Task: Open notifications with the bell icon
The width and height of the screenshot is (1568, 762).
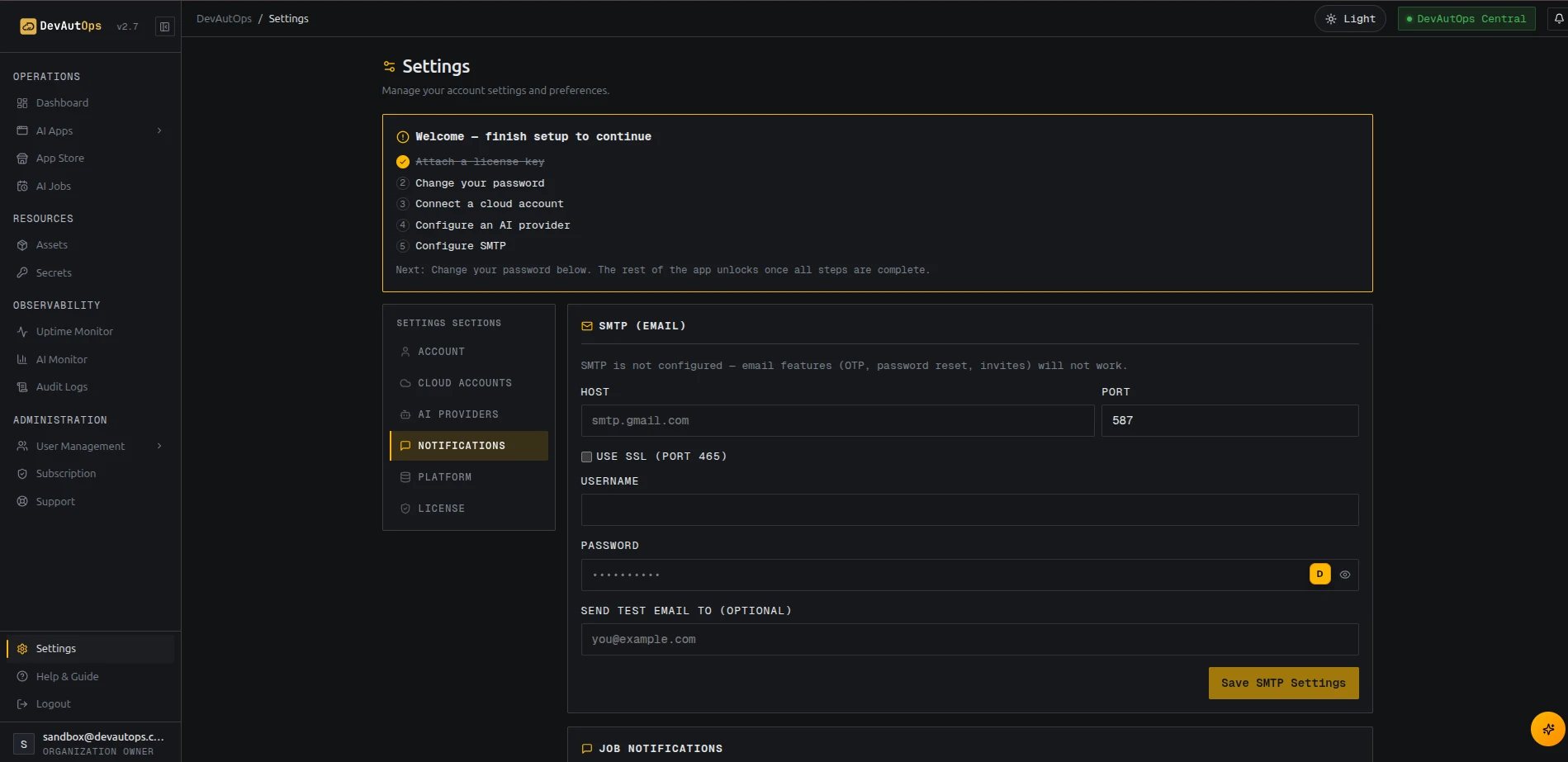Action: (x=1558, y=18)
